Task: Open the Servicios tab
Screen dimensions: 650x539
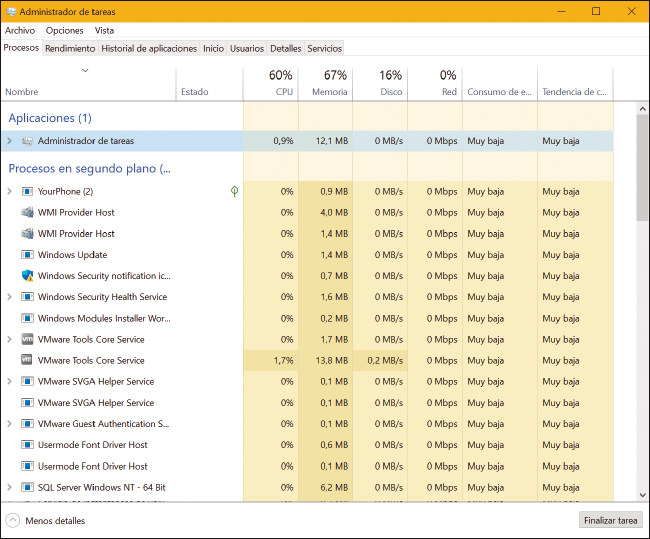Action: point(324,48)
